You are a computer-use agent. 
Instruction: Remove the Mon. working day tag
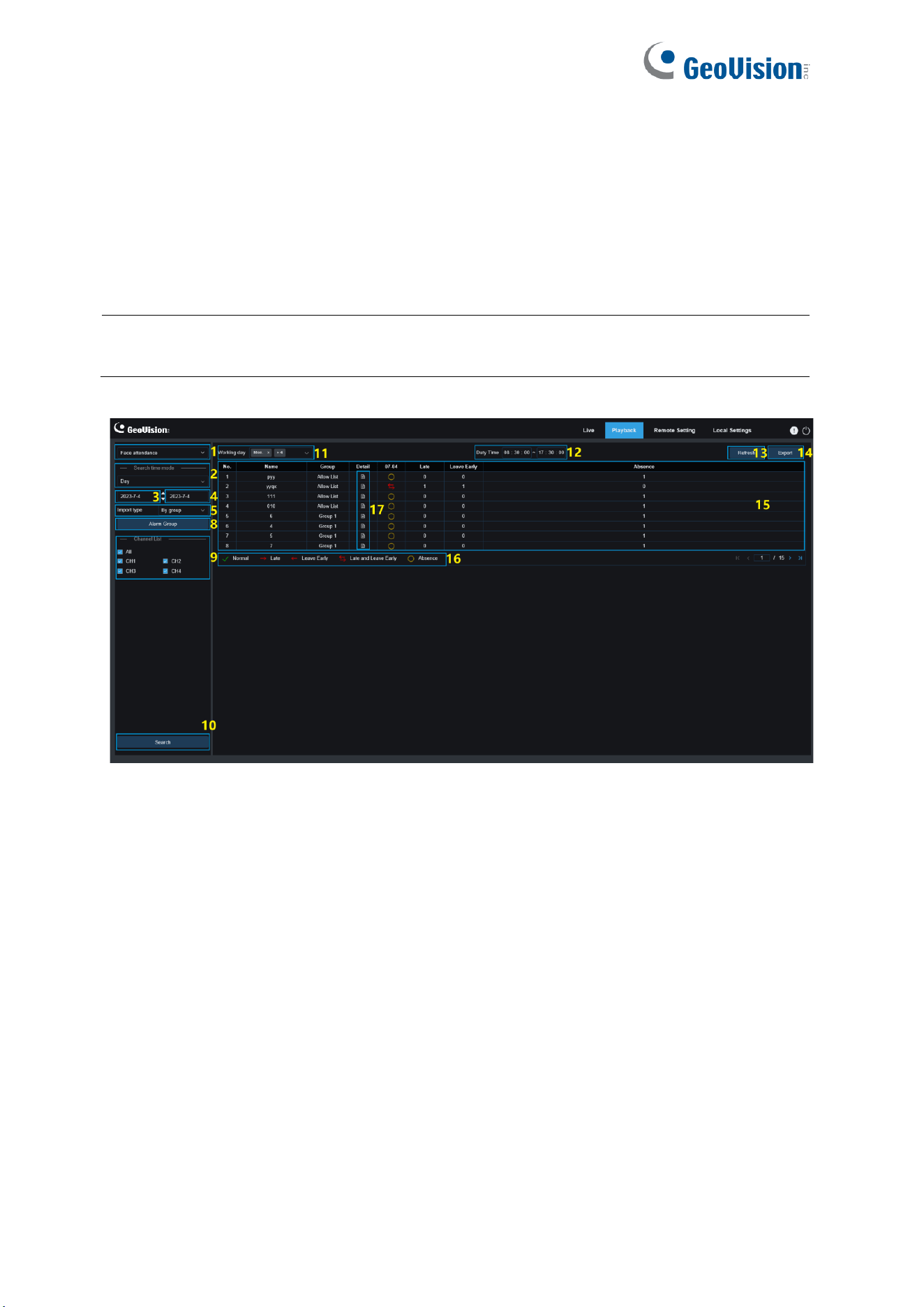click(269, 452)
